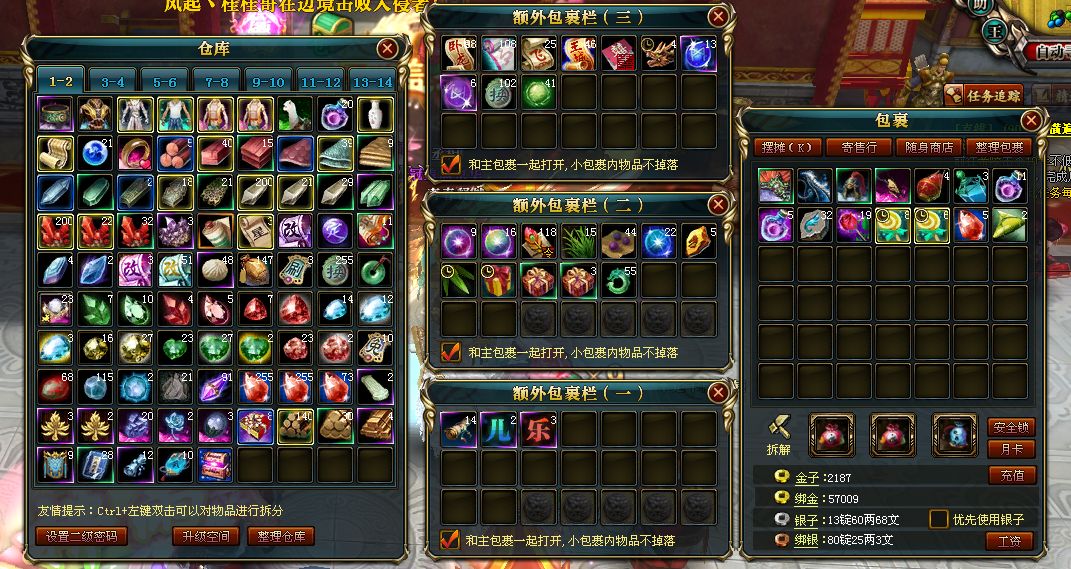
Task: Click the 金子 currency link
Action: [807, 477]
